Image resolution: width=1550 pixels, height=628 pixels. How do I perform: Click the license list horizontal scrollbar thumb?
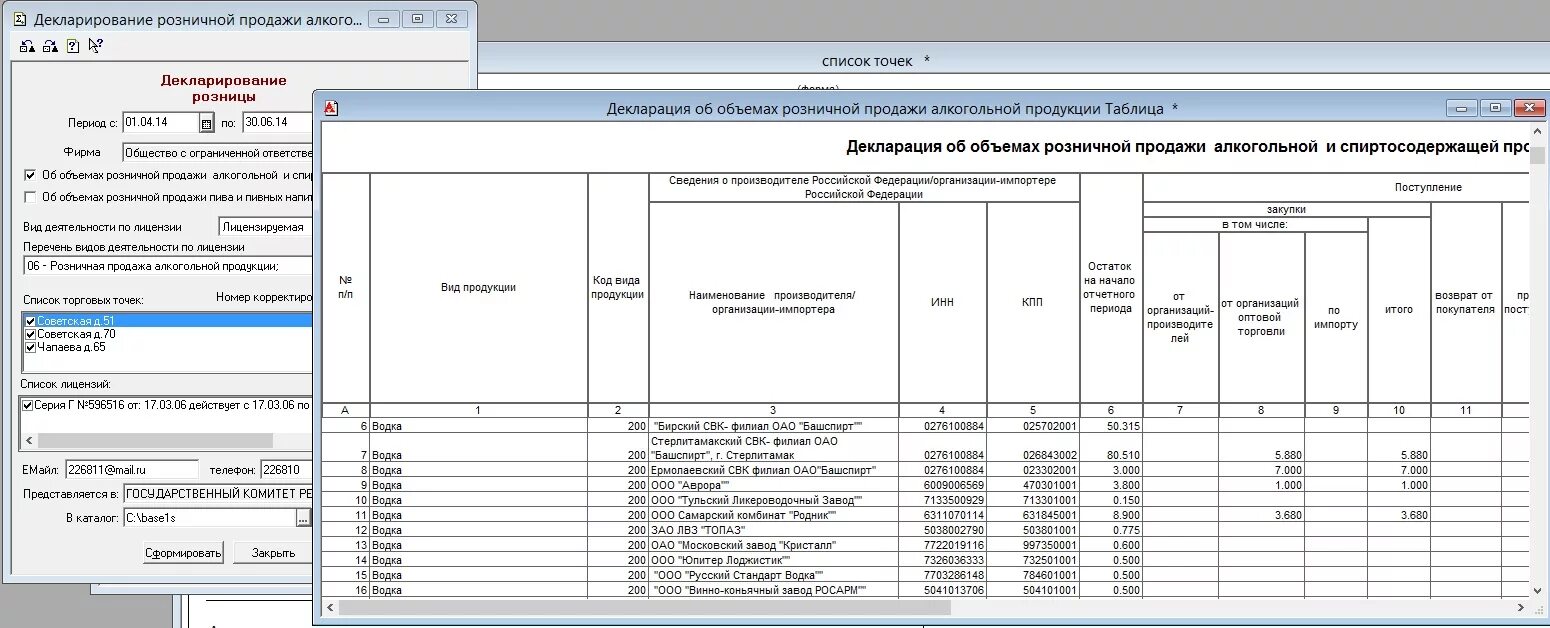point(155,441)
